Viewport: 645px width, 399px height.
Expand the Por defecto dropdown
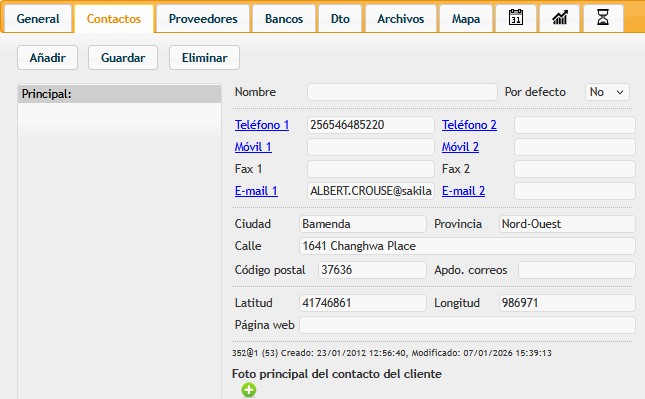pyautogui.click(x=607, y=92)
